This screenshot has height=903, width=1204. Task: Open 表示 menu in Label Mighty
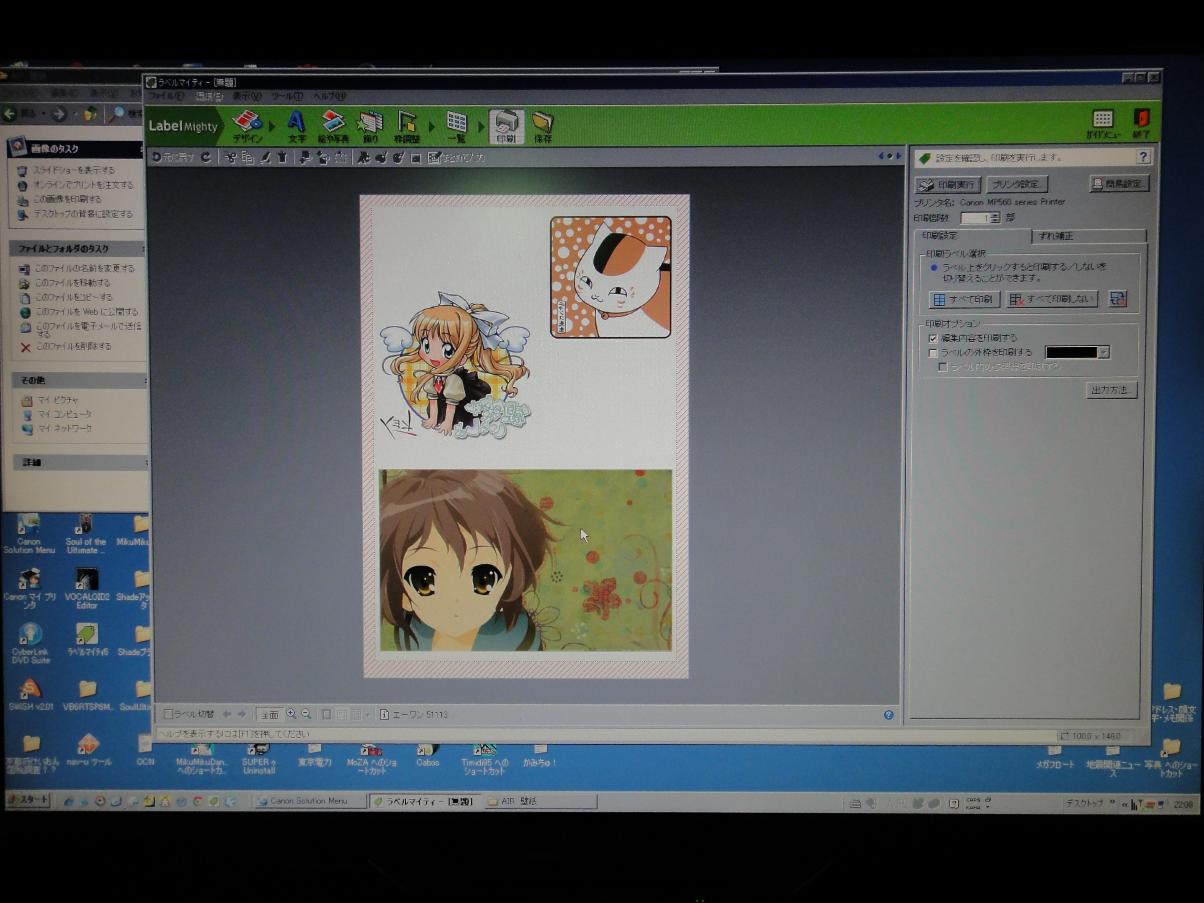pyautogui.click(x=246, y=96)
